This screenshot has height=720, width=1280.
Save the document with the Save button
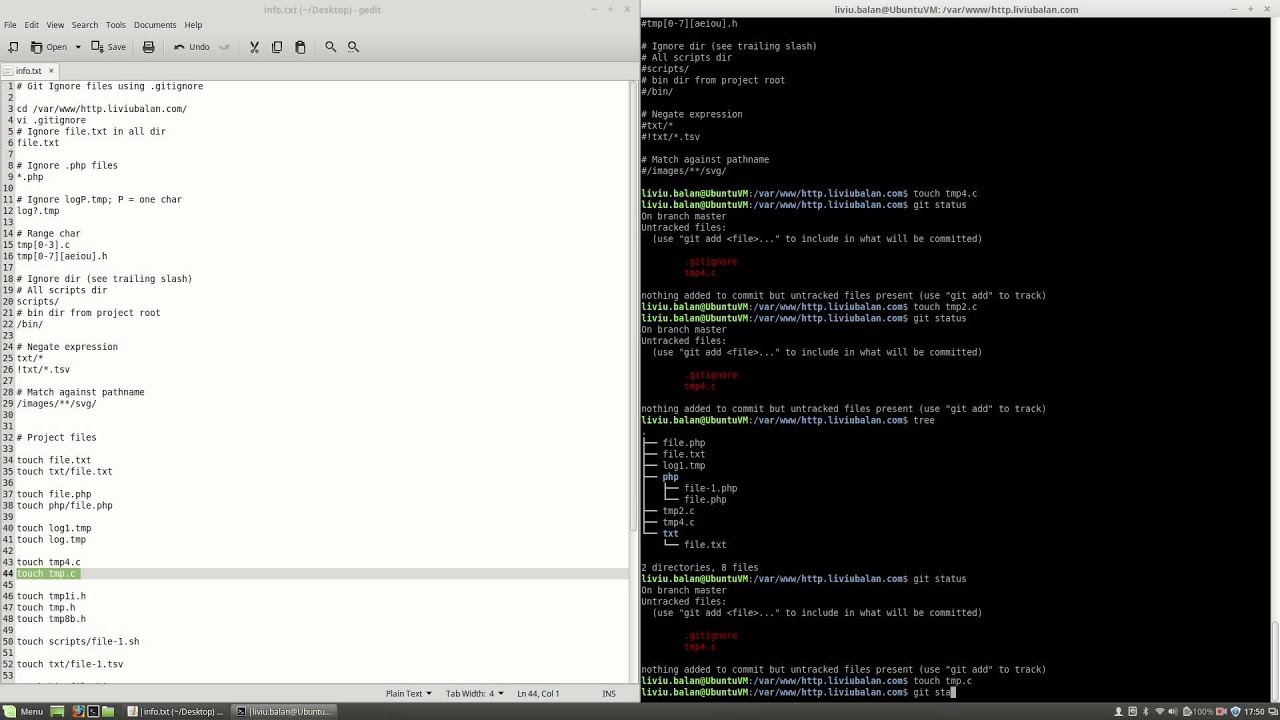(x=109, y=47)
